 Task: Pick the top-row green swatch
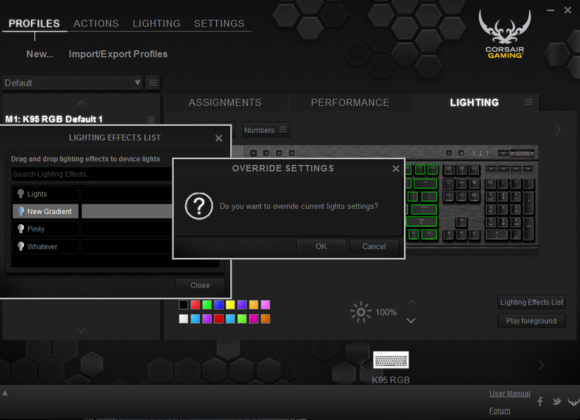tap(207, 305)
